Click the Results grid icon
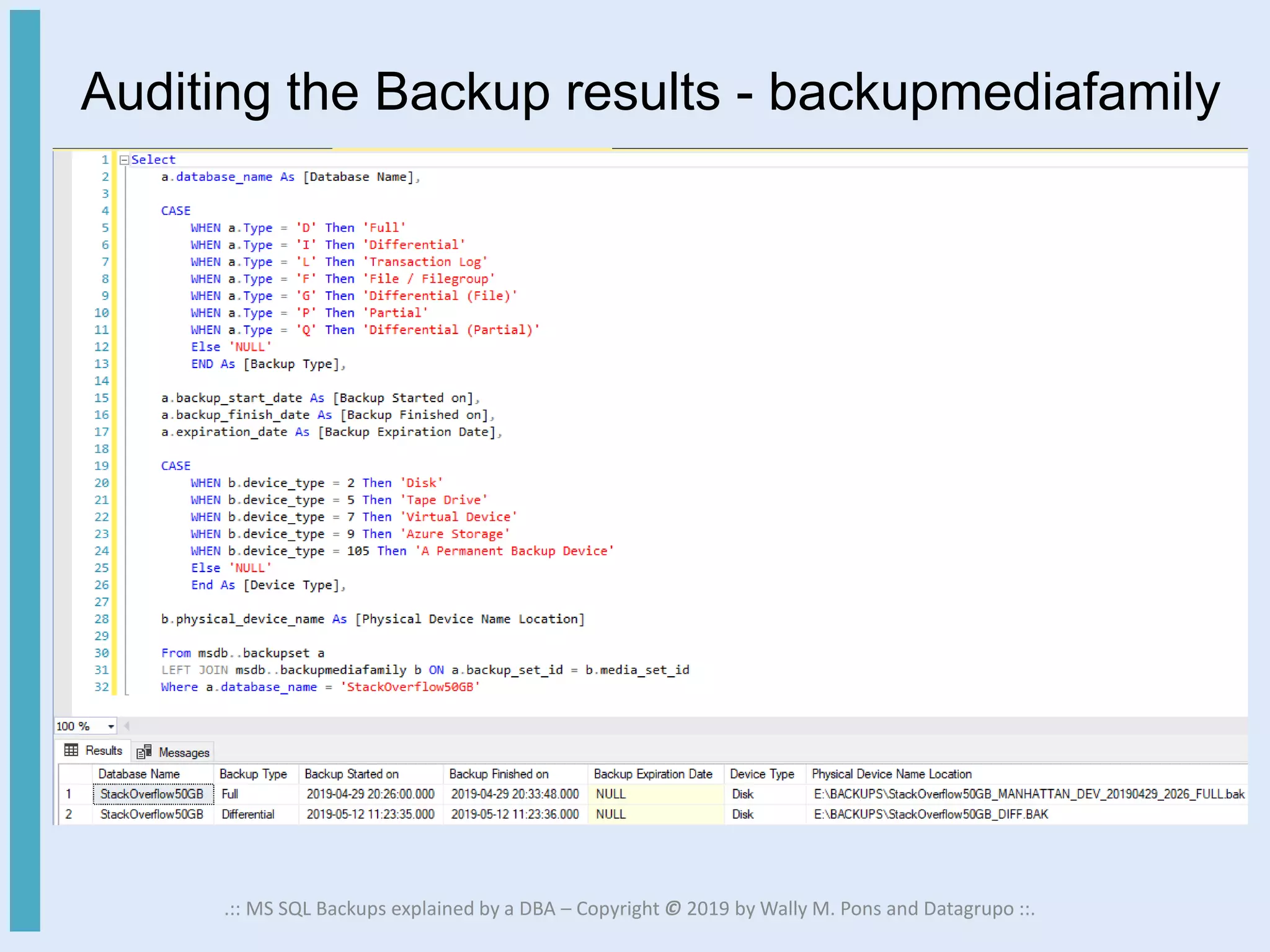This screenshot has width=1270, height=952. 71,751
